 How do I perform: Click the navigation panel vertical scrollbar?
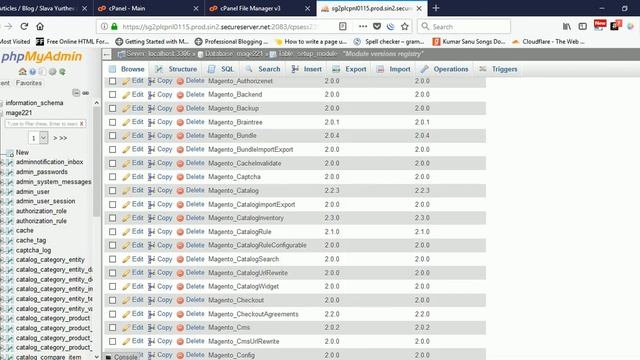(96, 162)
